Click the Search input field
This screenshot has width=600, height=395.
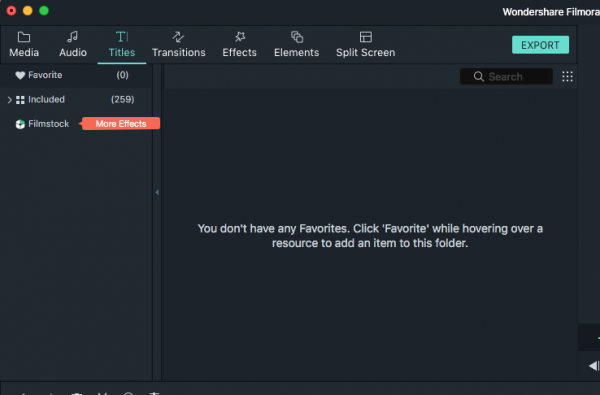coord(506,77)
